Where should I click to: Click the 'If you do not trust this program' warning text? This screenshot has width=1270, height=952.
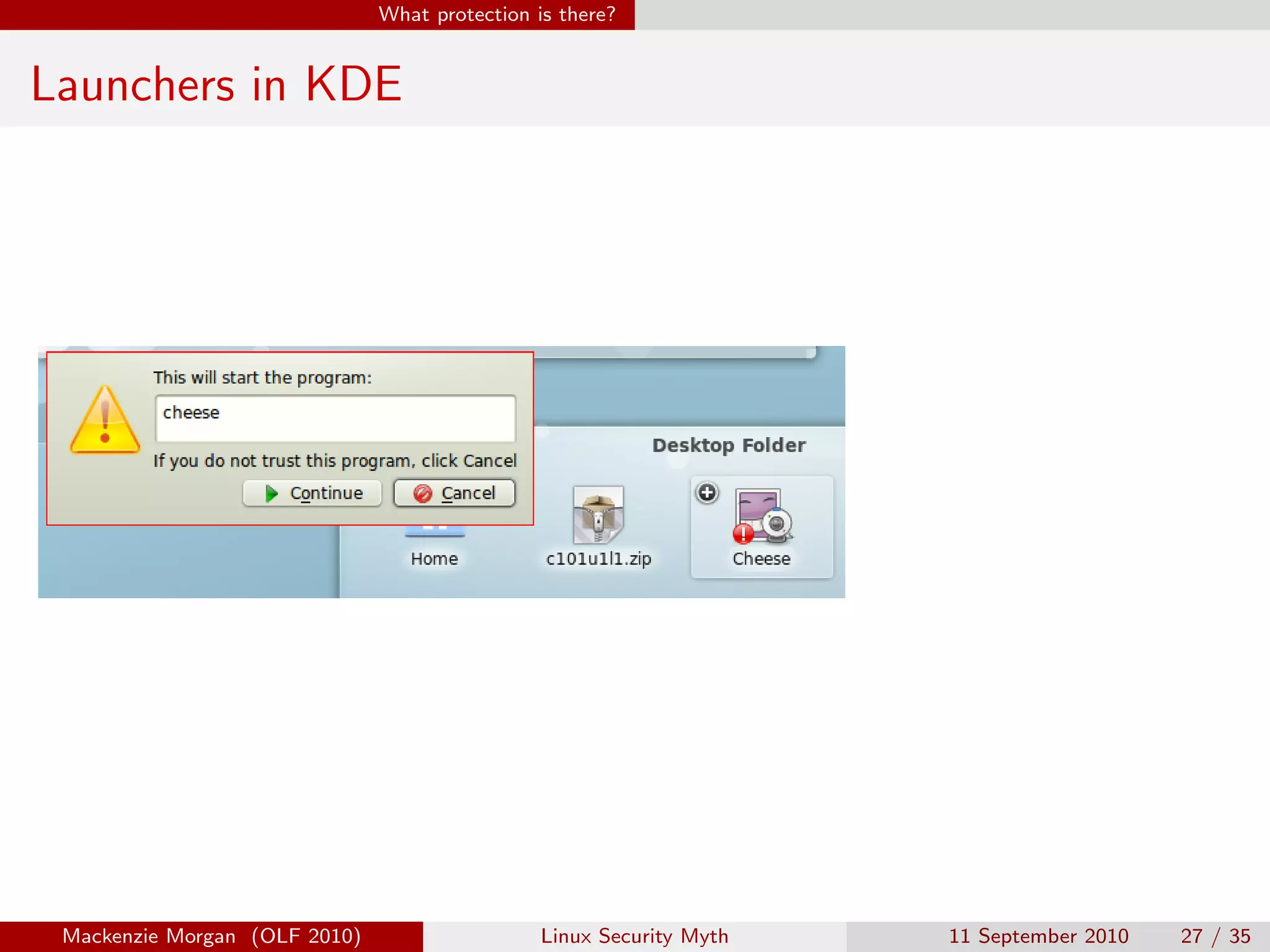pyautogui.click(x=335, y=461)
